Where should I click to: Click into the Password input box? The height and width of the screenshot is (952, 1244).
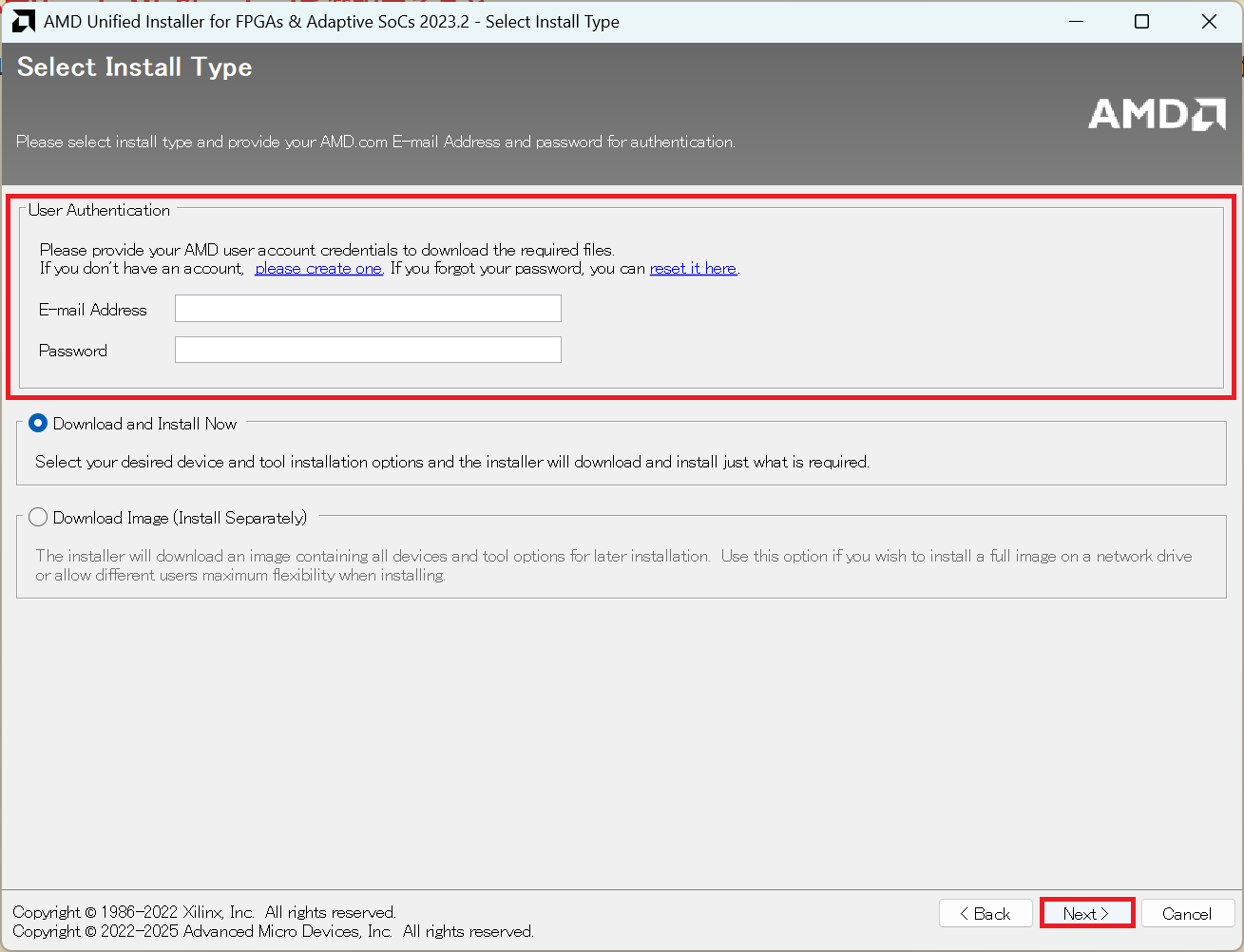(x=368, y=350)
